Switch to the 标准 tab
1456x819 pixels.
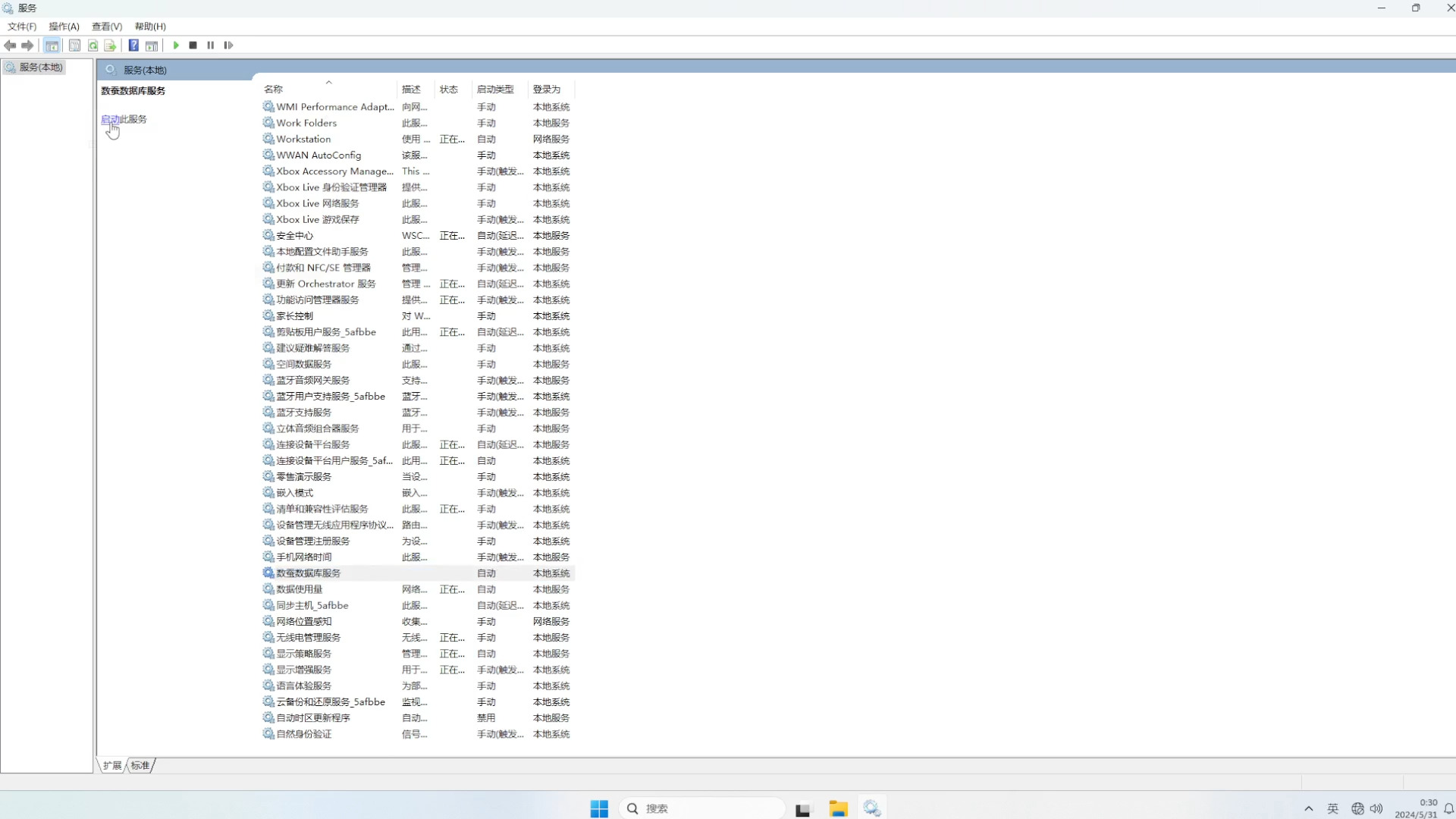140,765
